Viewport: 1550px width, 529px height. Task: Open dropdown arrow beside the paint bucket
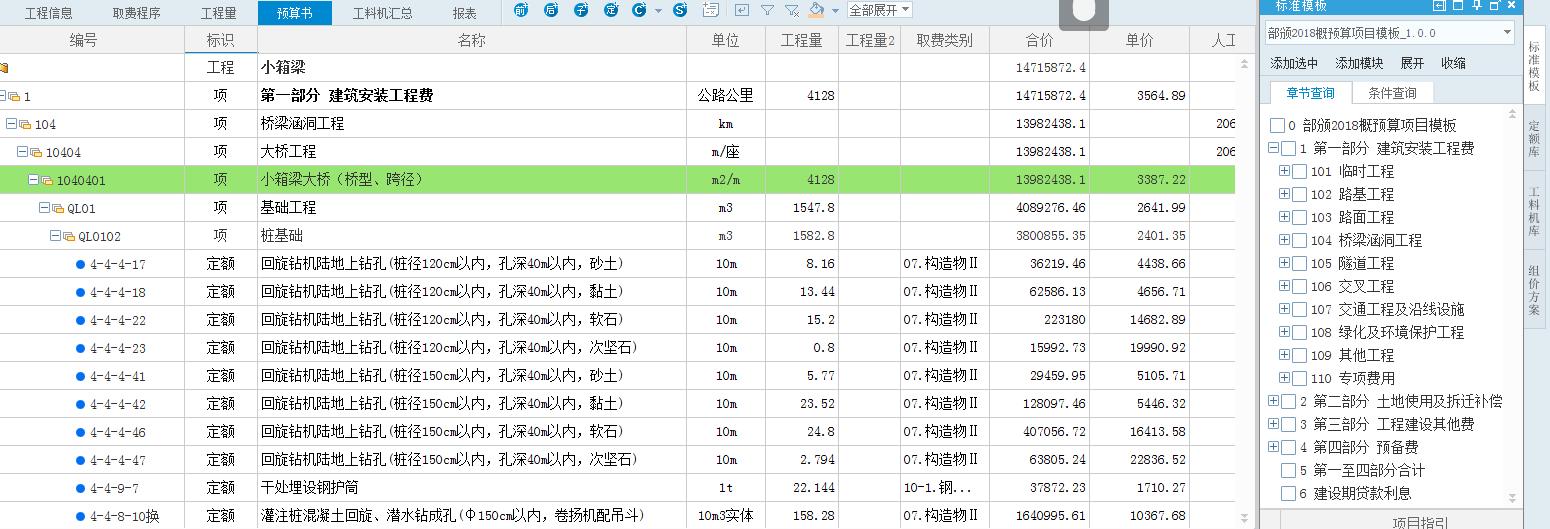(x=835, y=11)
